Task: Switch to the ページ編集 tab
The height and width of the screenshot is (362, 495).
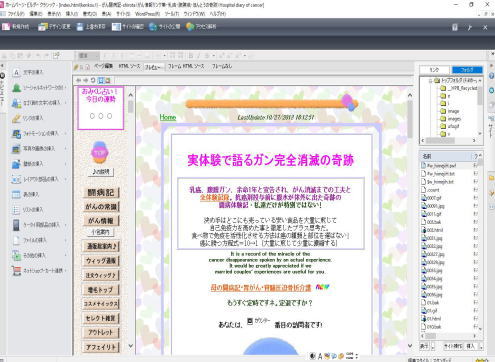Action: click(x=103, y=66)
